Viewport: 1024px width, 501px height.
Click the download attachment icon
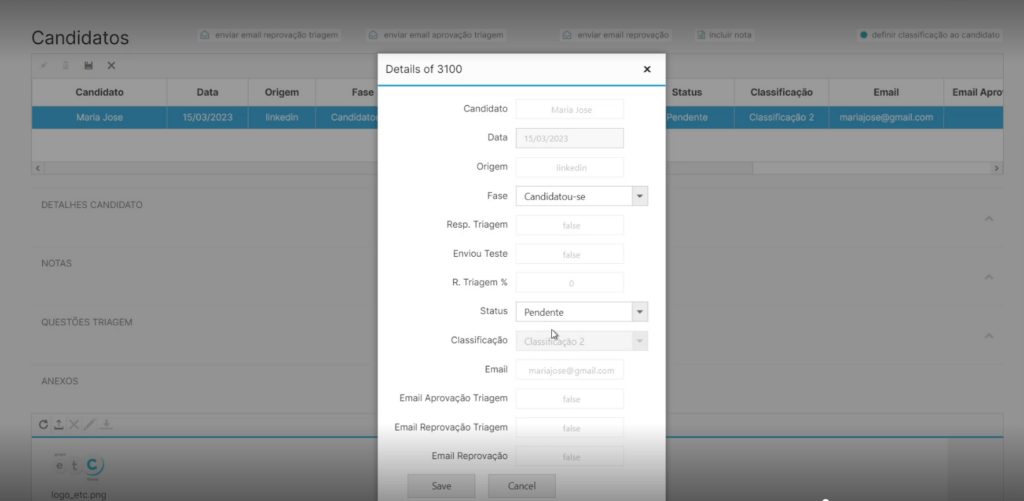tap(106, 425)
